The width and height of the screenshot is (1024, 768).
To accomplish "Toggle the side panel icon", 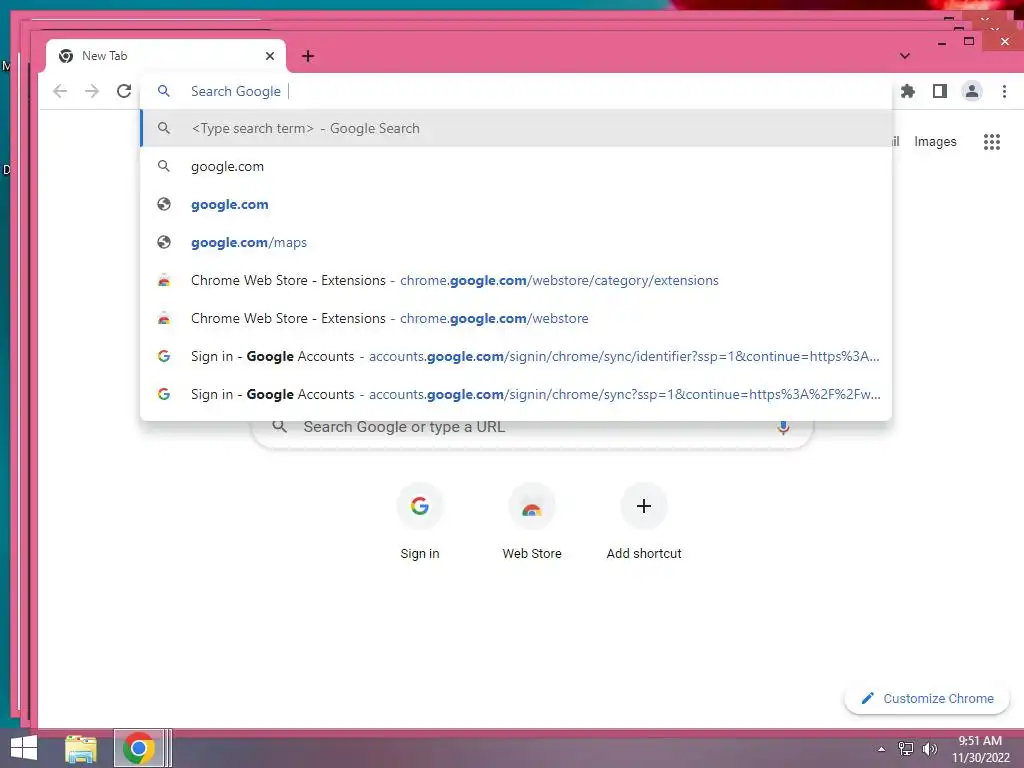I will [x=940, y=91].
